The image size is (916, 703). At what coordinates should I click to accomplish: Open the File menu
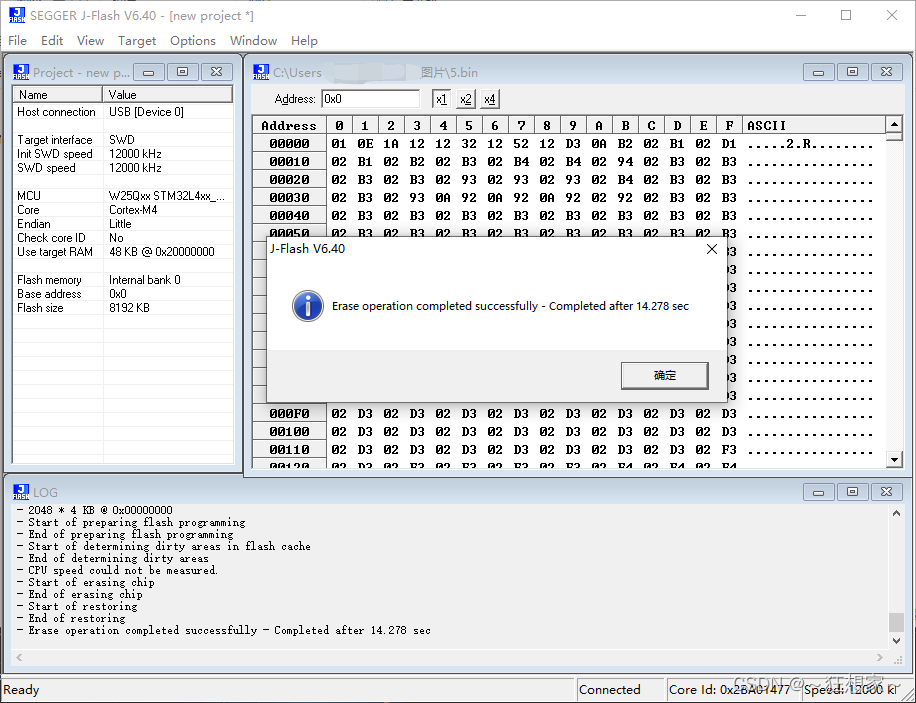[17, 40]
